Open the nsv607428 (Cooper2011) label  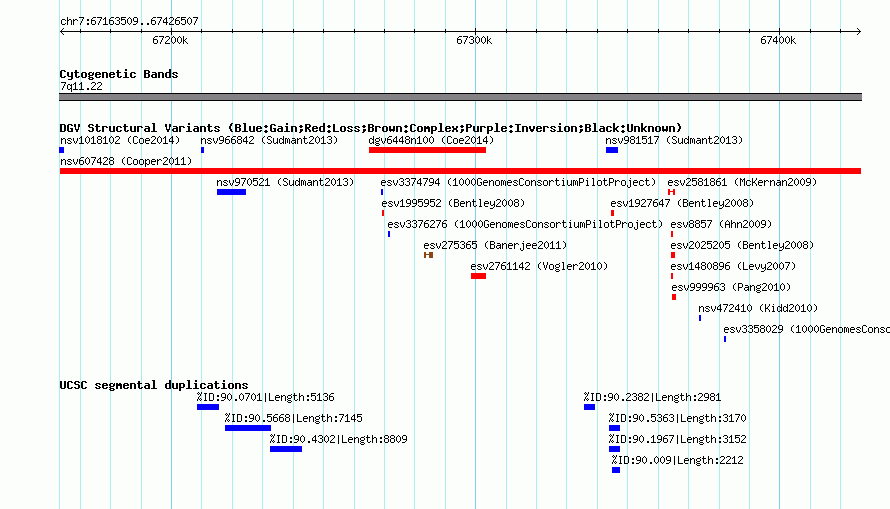[126, 161]
